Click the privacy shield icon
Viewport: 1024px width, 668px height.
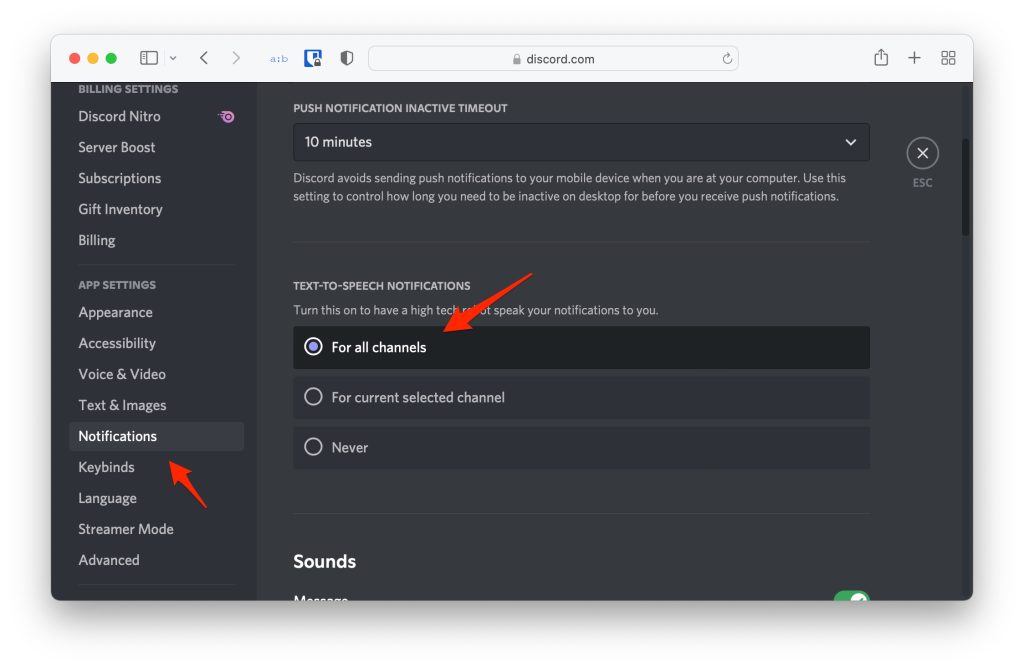347,58
